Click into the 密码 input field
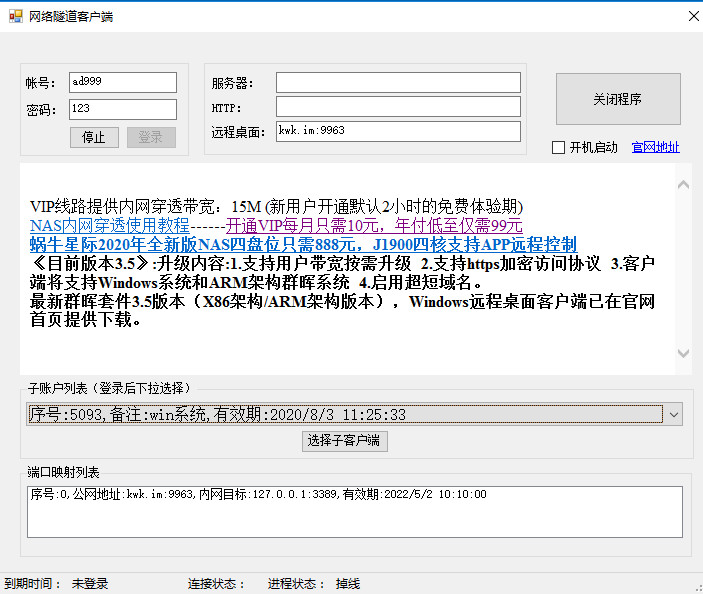The image size is (703, 594). pos(122,109)
